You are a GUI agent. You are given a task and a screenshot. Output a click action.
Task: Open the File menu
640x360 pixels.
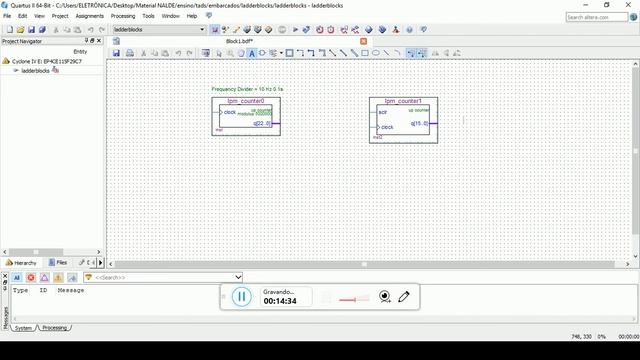7,16
